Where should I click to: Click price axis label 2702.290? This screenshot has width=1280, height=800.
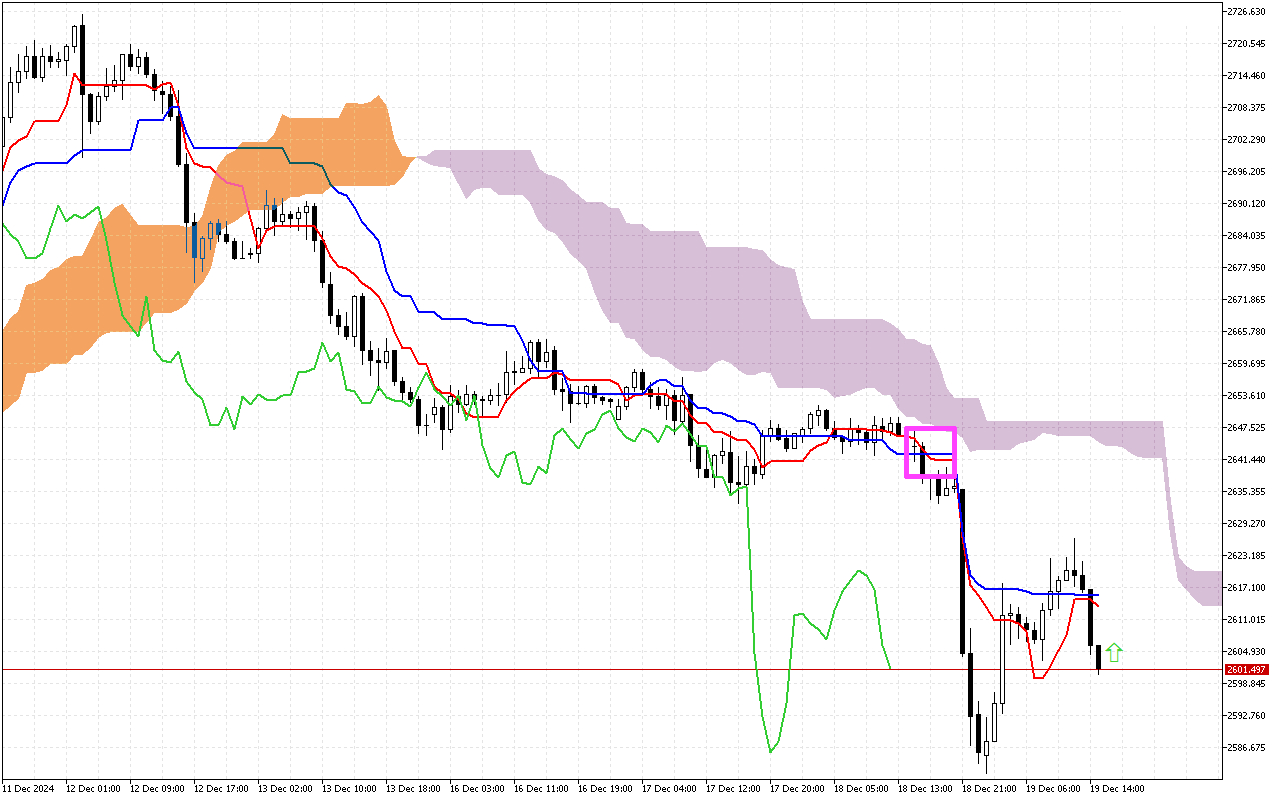pyautogui.click(x=1246, y=140)
